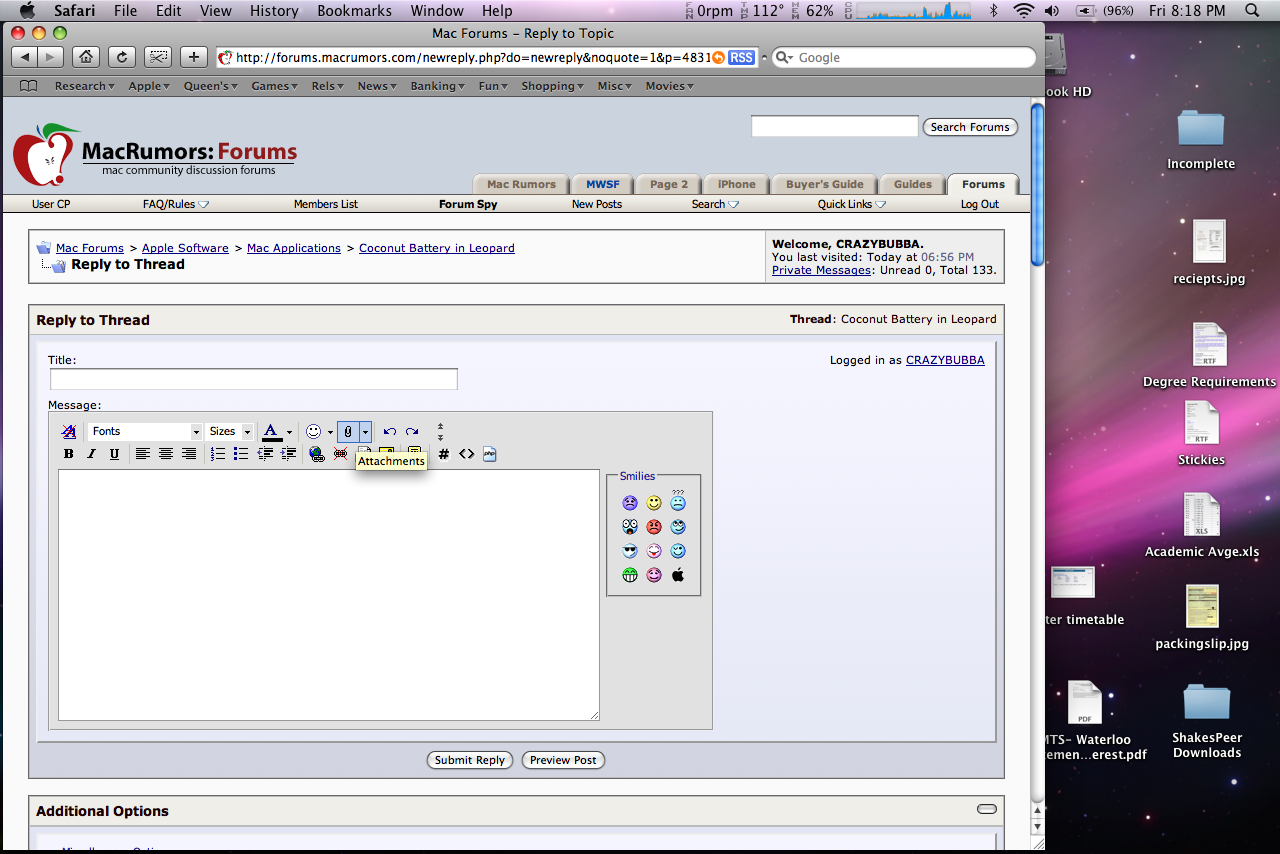Toggle italic text formatting
1280x854 pixels.
(x=91, y=454)
